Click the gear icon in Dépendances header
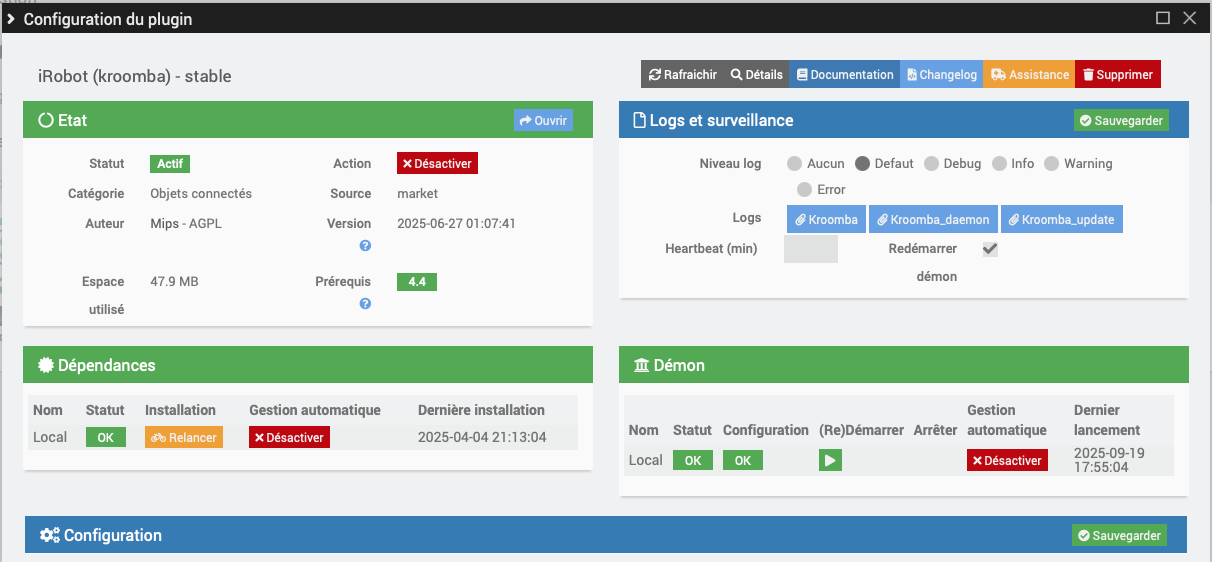Screen dimensions: 1212x562 (46, 365)
